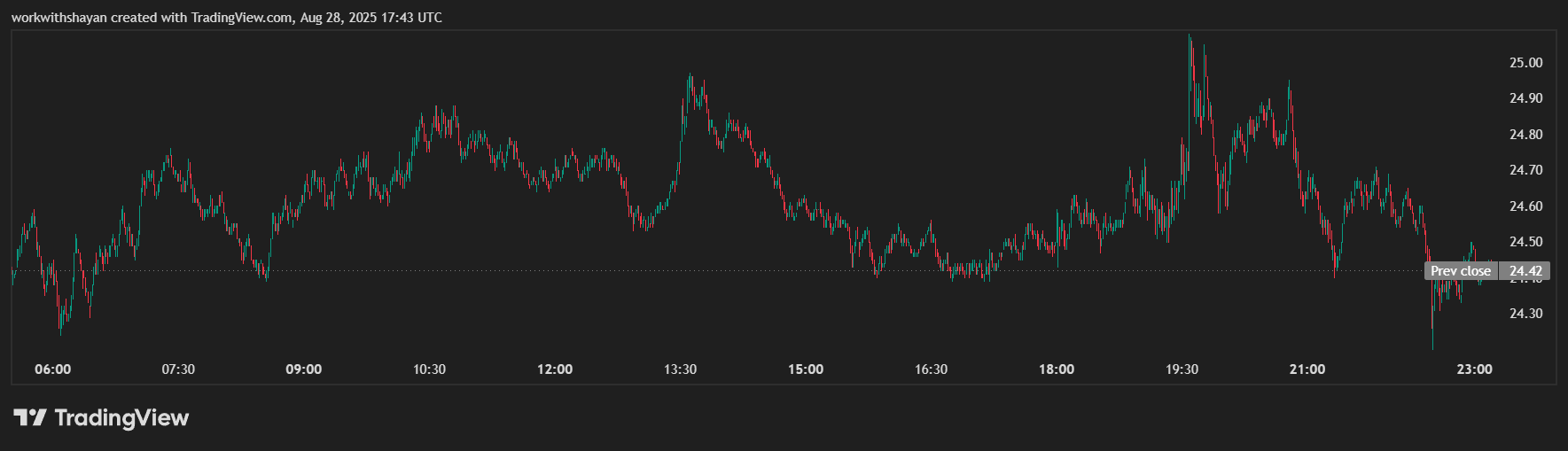This screenshot has height=451, width=1568.
Task: Click the TradingView wordmark text
Action: (x=121, y=417)
